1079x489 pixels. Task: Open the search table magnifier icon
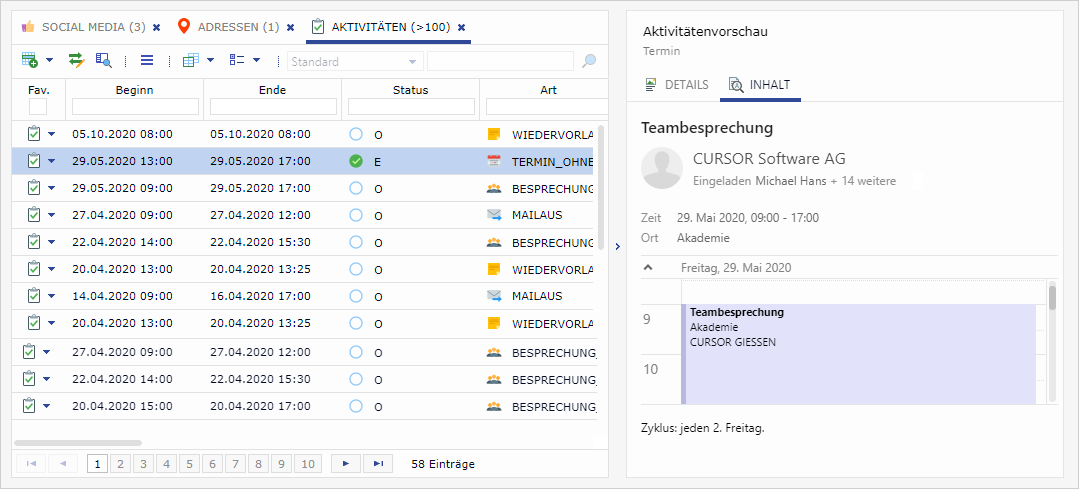104,61
